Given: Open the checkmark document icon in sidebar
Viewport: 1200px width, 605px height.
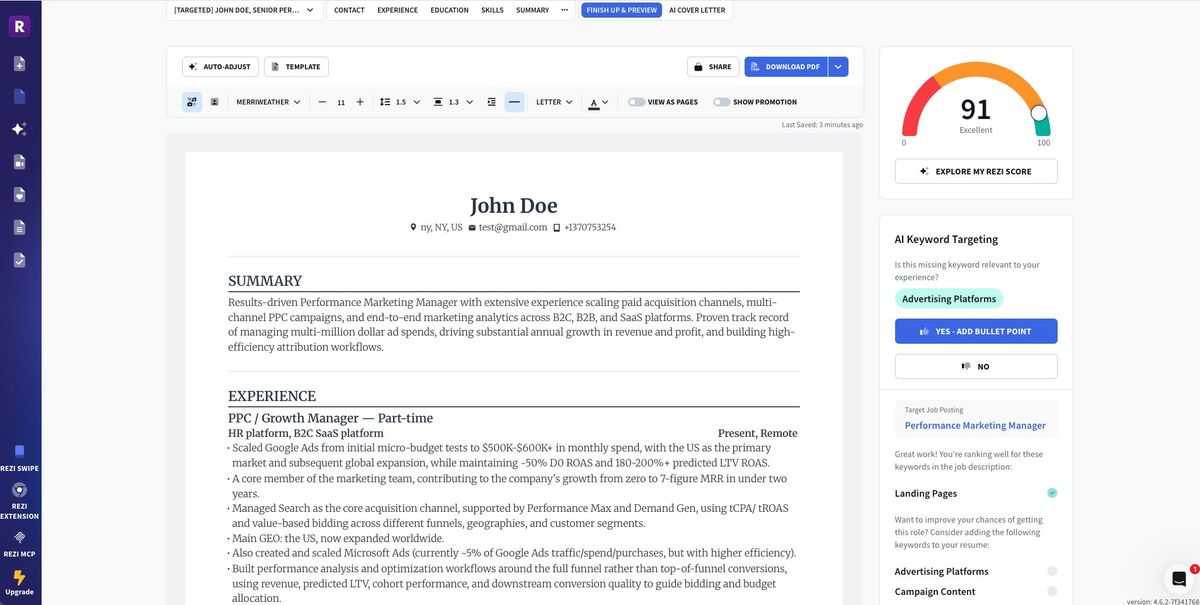Looking at the screenshot, I should [19, 260].
